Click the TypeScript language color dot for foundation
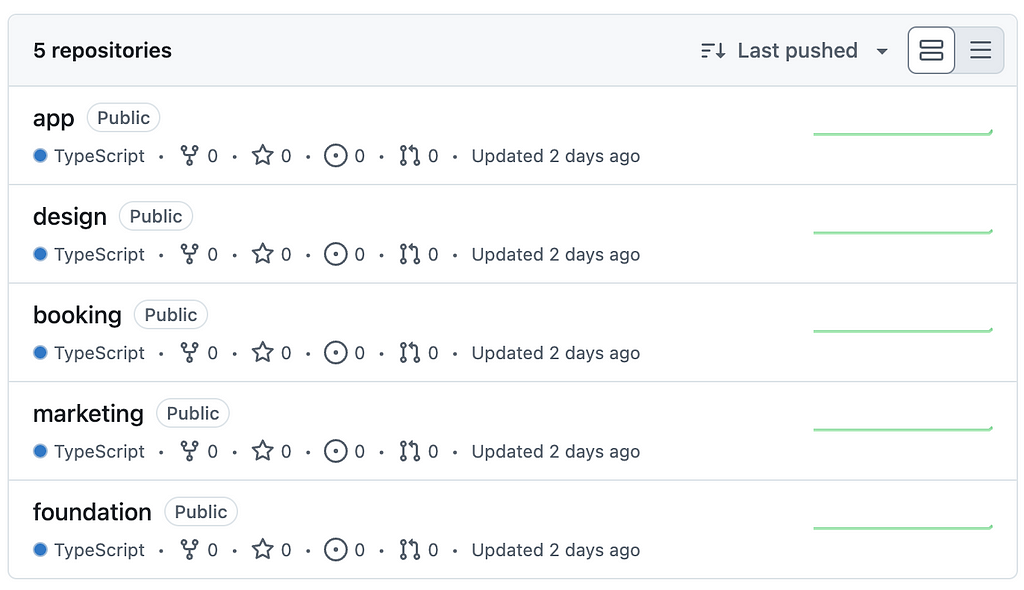Screen dimensions: 1024x590 point(40,549)
